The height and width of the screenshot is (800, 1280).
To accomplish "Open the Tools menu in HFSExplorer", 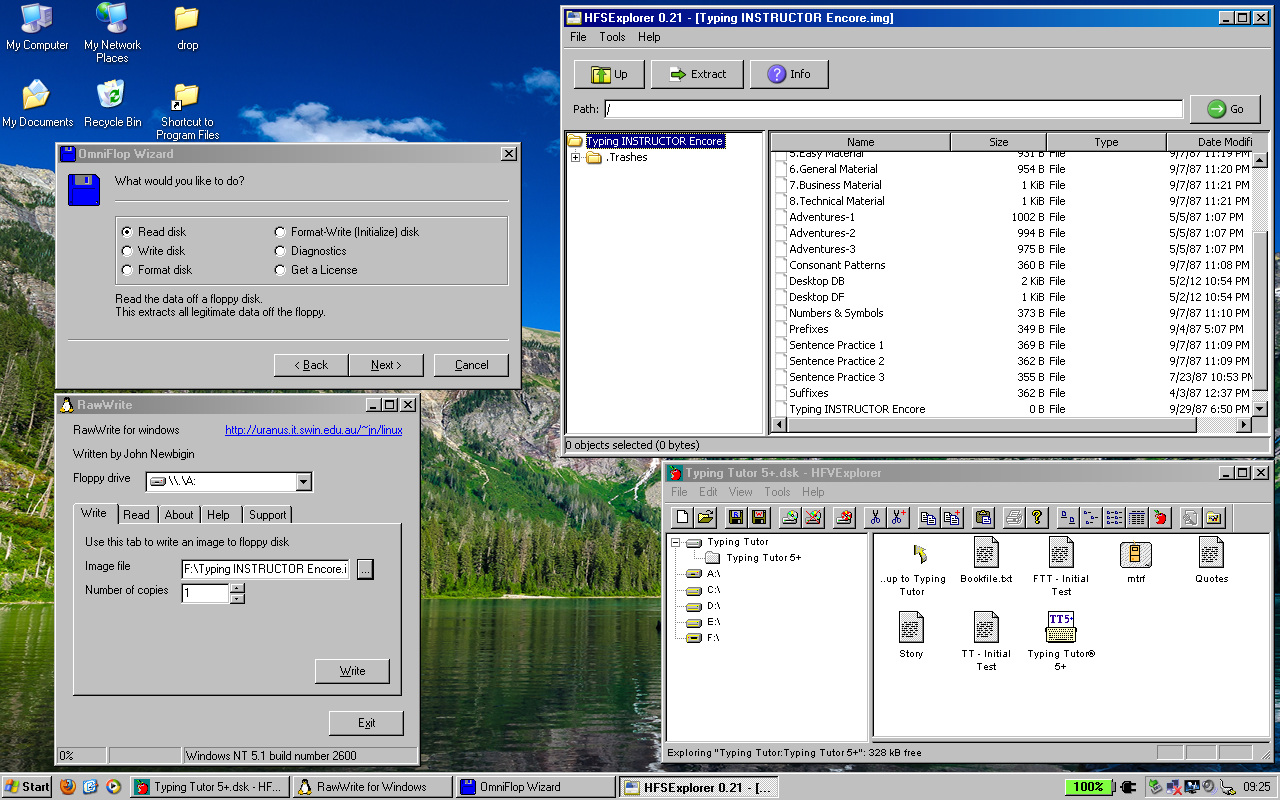I will (612, 37).
